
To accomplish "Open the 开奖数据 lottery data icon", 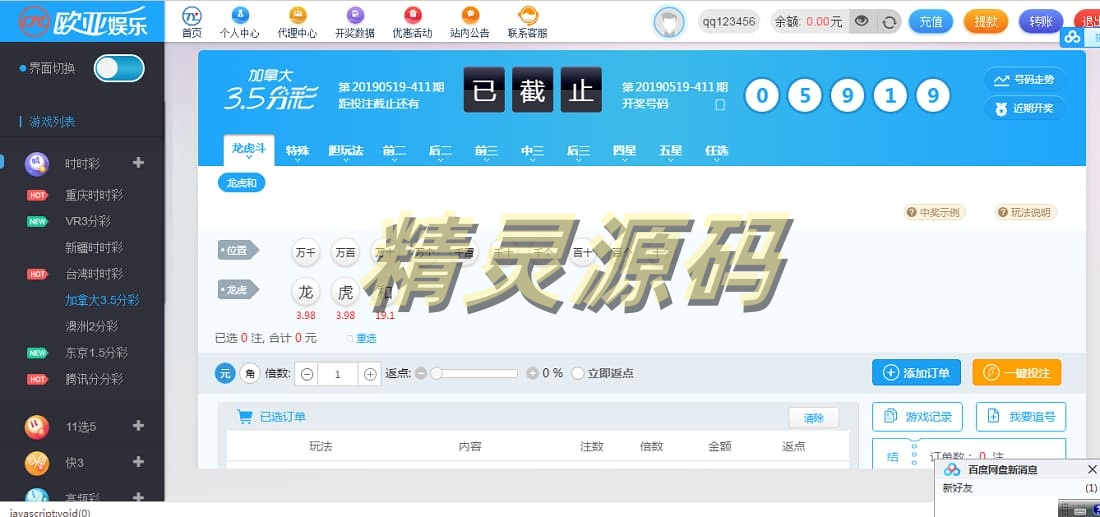I will (x=354, y=16).
